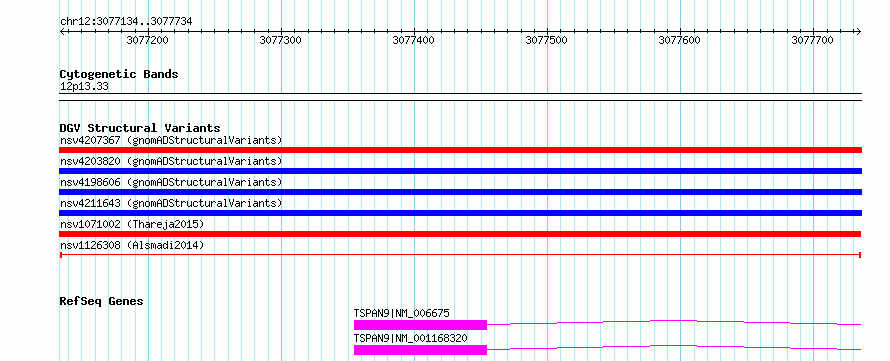Click the 3077200 ruler position label

click(148, 40)
